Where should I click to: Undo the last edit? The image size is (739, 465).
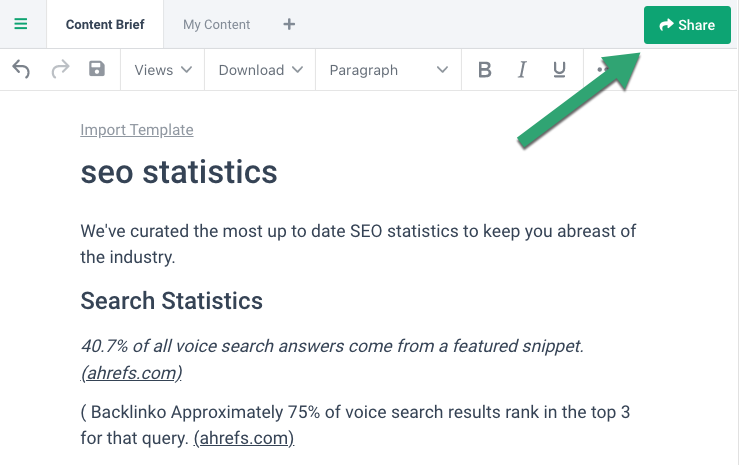[21, 69]
